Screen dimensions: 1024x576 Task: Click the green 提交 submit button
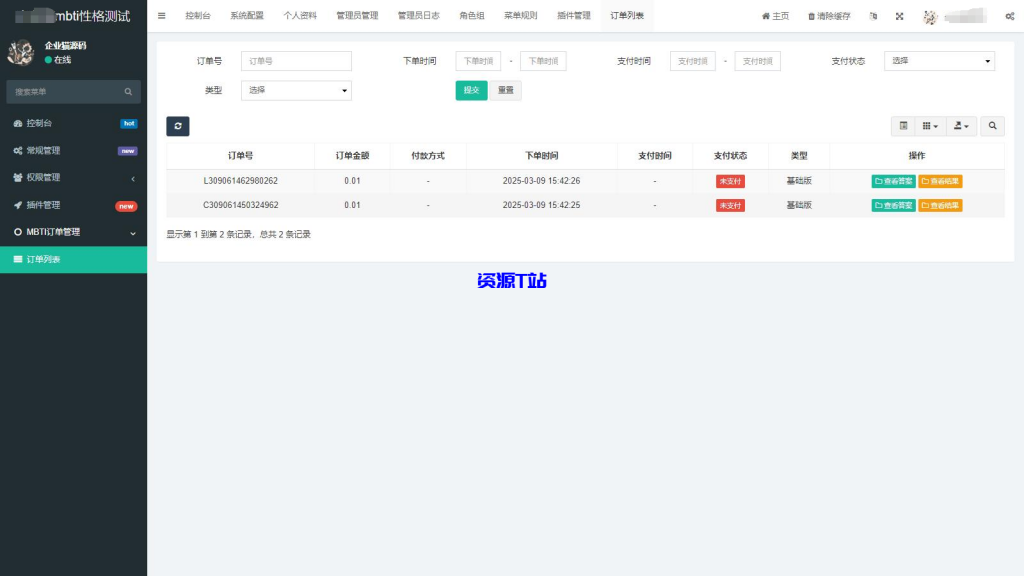pos(470,90)
